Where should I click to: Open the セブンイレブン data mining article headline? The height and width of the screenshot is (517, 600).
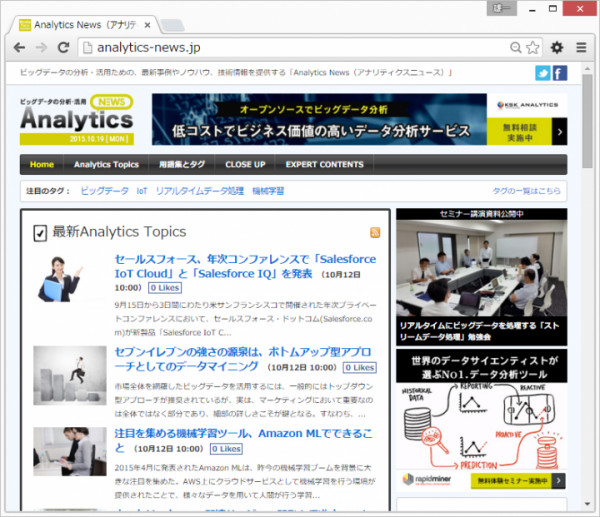click(243, 359)
